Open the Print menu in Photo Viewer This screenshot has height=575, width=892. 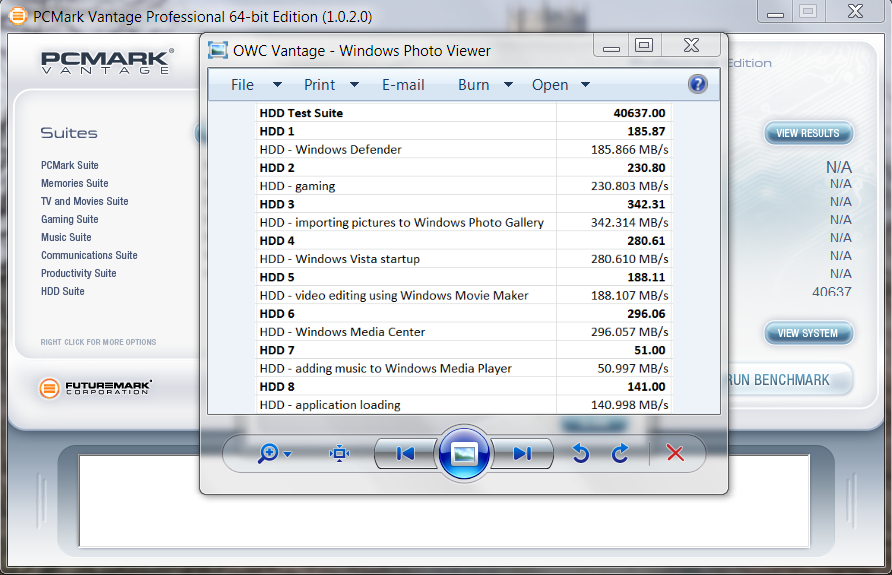point(319,85)
